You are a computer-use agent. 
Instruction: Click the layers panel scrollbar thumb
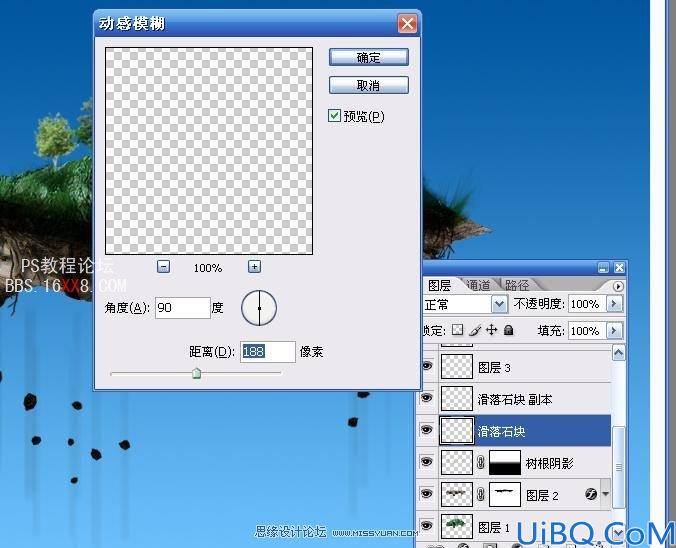(x=619, y=467)
